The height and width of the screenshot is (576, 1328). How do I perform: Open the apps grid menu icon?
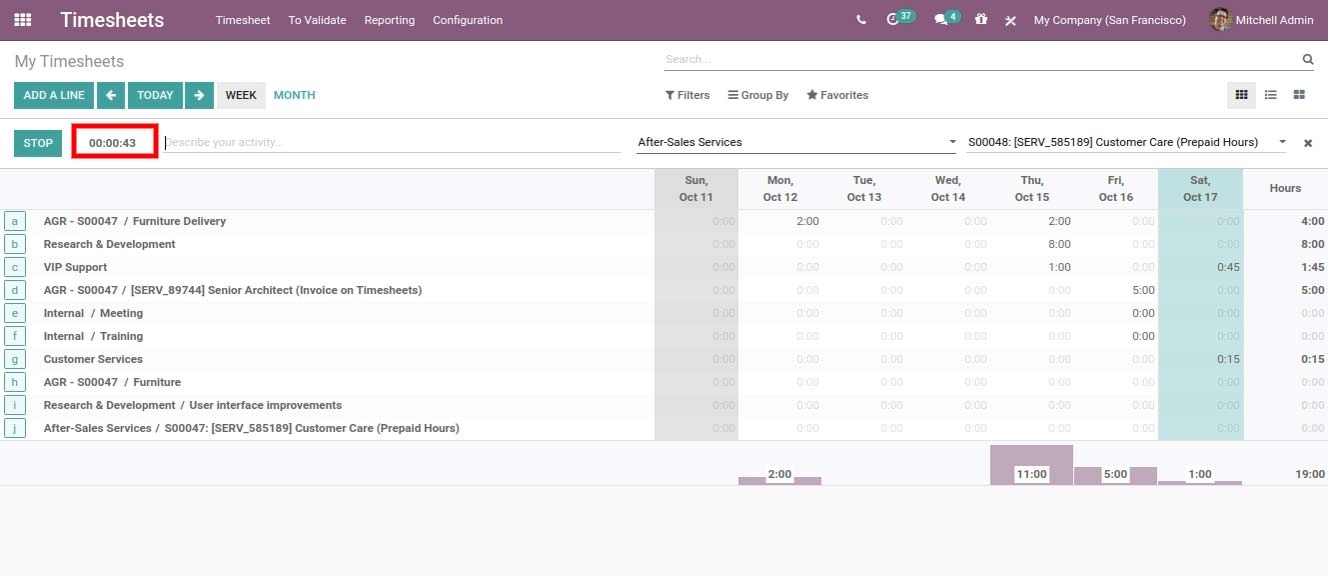[22, 20]
